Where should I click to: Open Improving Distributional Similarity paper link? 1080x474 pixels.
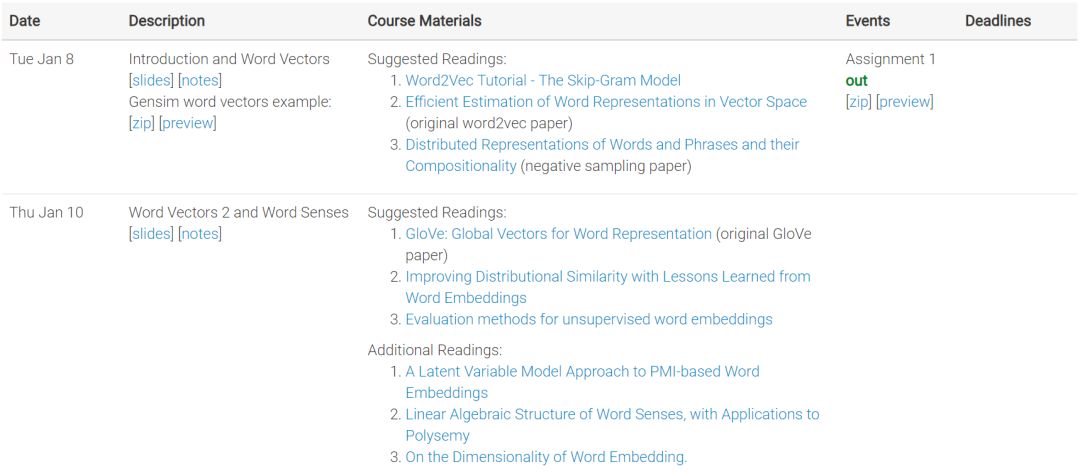click(607, 277)
